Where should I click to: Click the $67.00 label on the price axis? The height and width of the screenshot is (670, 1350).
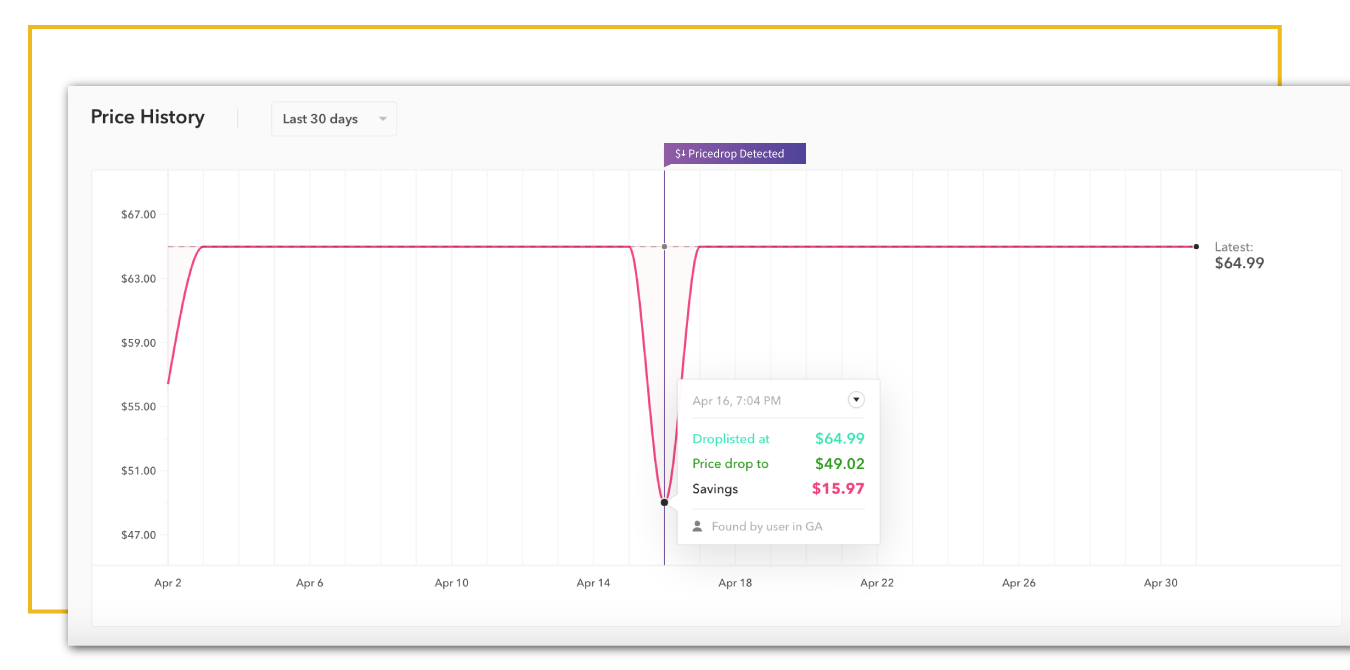coord(138,214)
